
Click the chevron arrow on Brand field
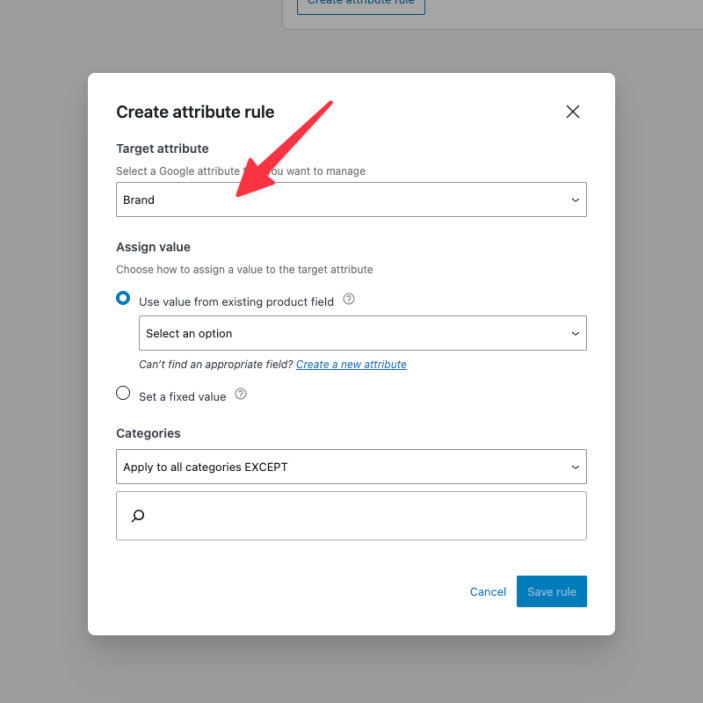pos(575,200)
